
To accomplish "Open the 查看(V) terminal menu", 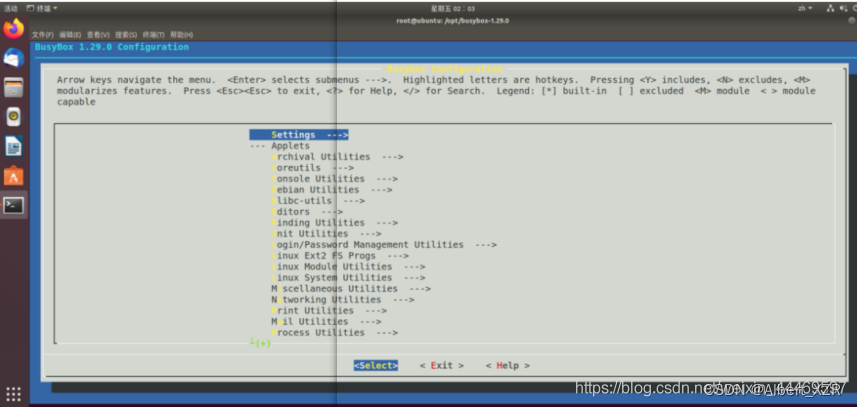I will [98, 34].
